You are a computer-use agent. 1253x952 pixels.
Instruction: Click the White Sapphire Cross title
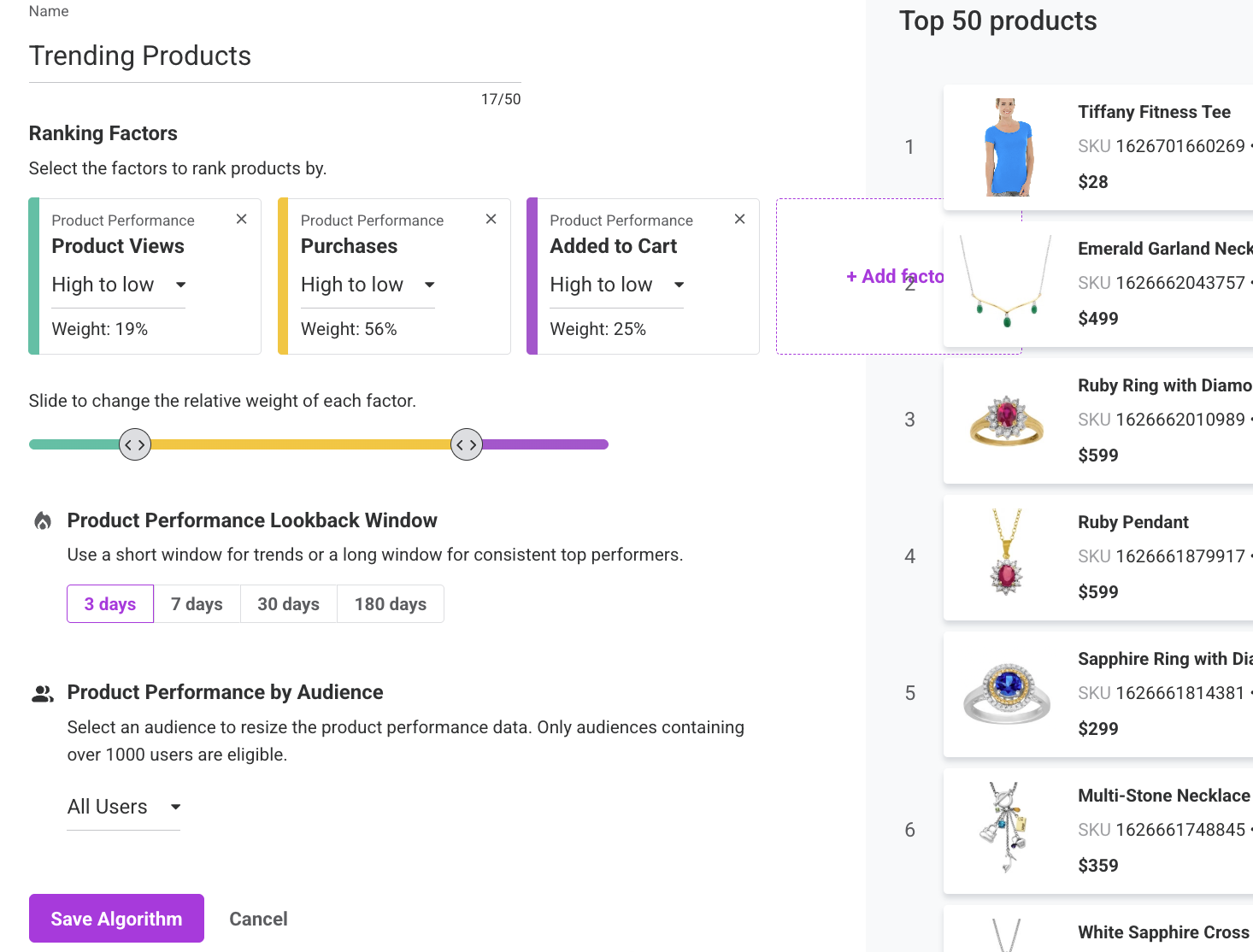click(1164, 932)
